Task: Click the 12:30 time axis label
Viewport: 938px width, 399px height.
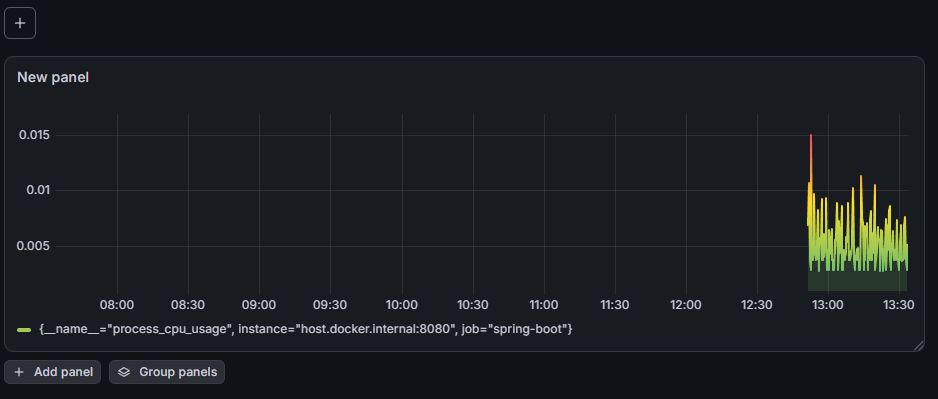Action: [x=757, y=305]
